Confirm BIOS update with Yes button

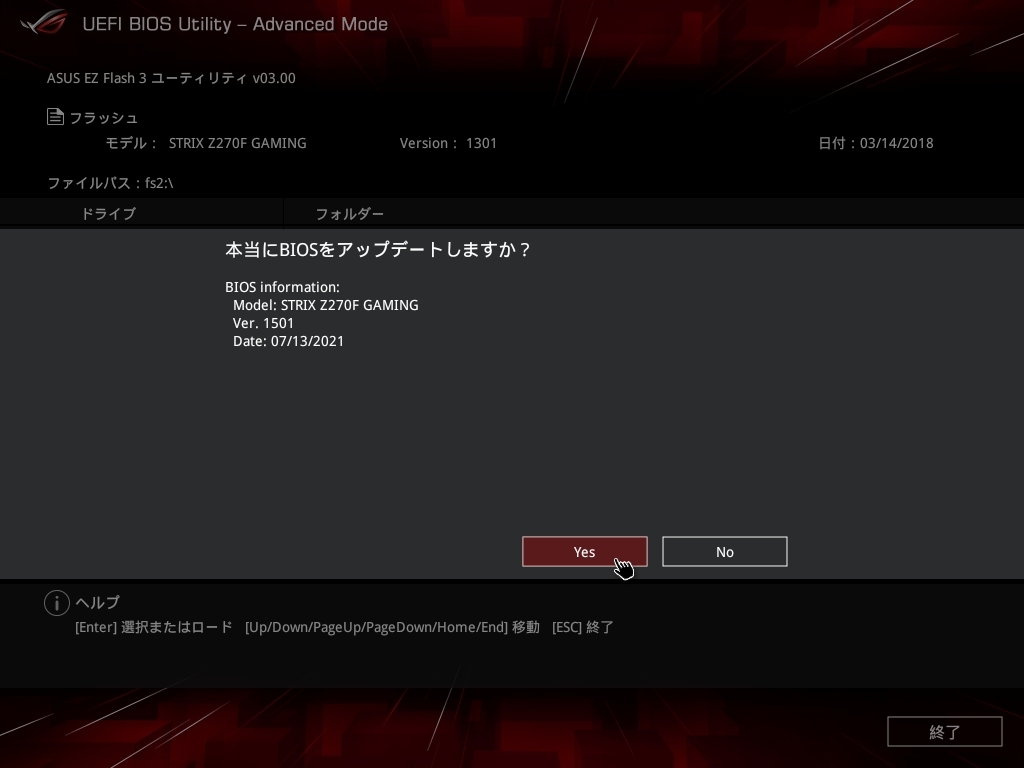pos(584,552)
